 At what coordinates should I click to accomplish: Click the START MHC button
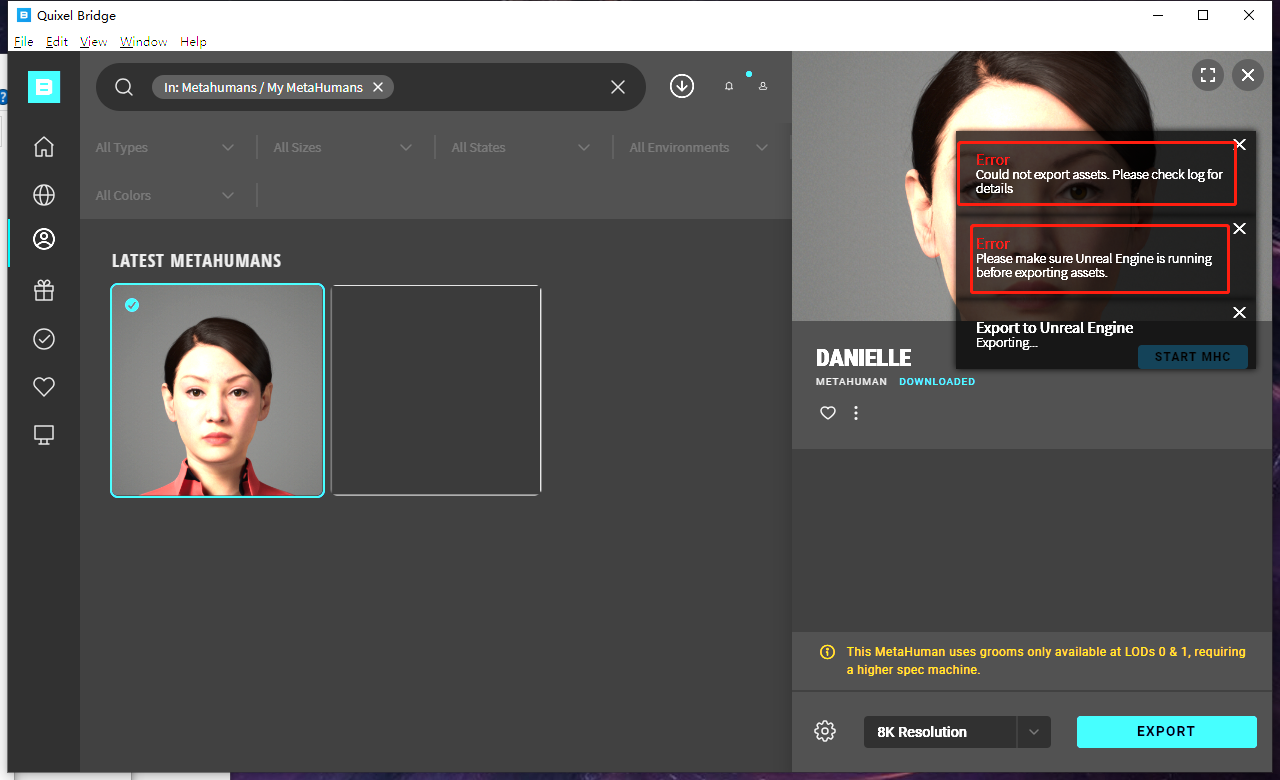[1192, 357]
